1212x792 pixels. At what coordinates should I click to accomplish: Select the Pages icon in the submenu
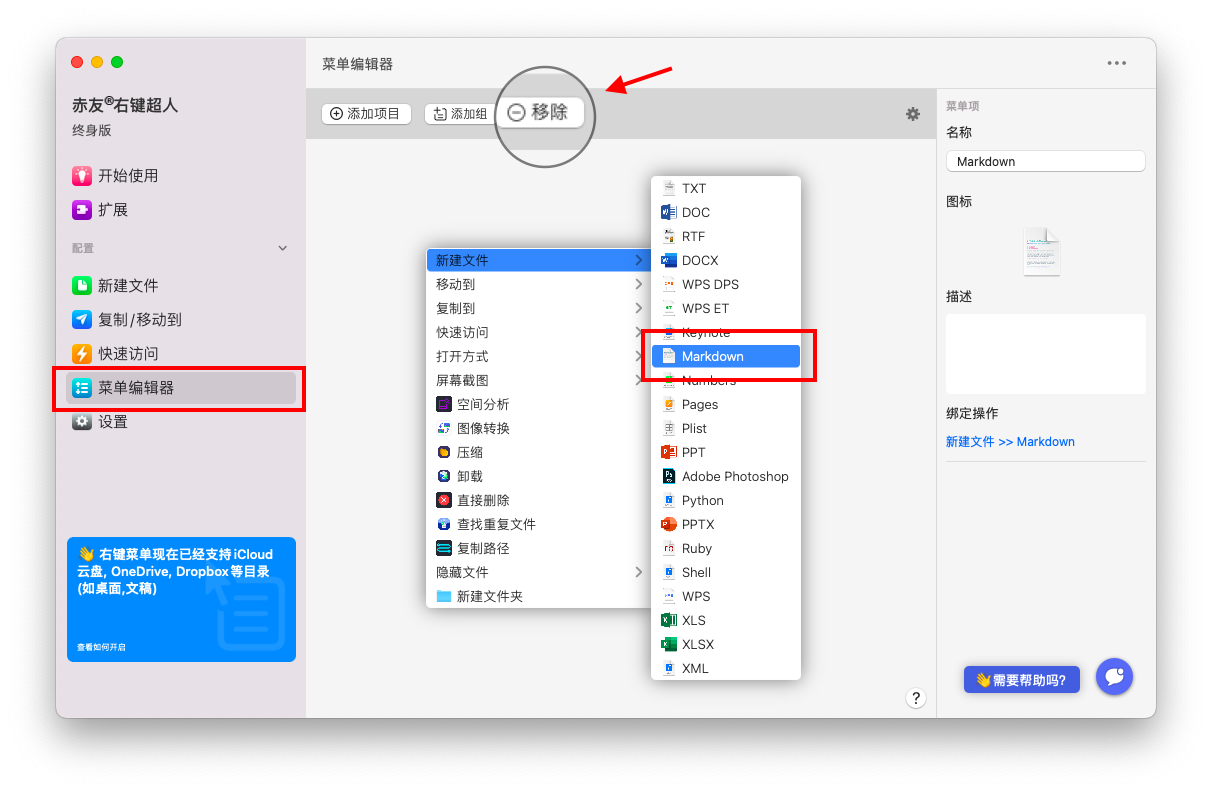(x=669, y=404)
